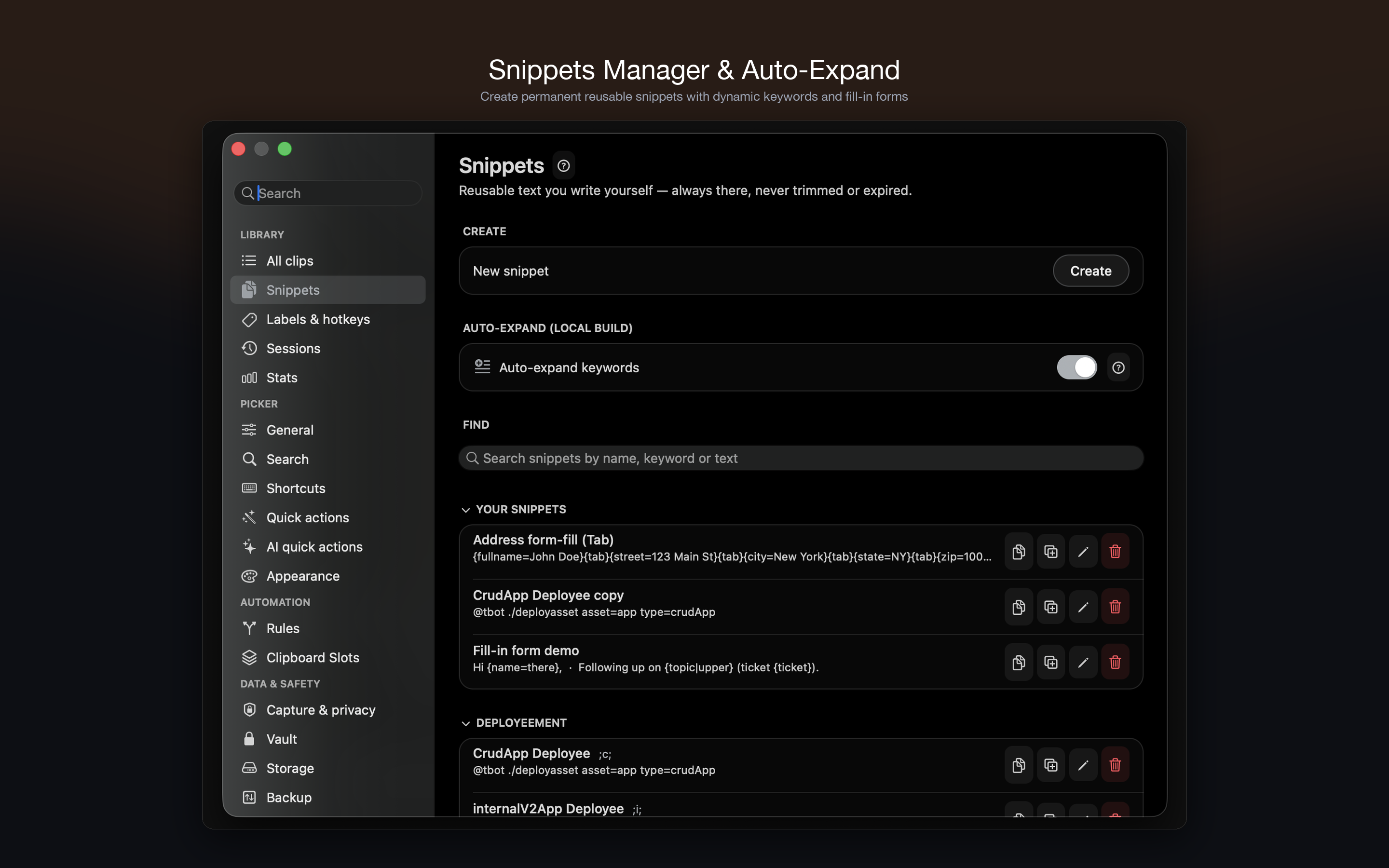Open General picker settings
Viewport: 1389px width, 868px height.
328,430
